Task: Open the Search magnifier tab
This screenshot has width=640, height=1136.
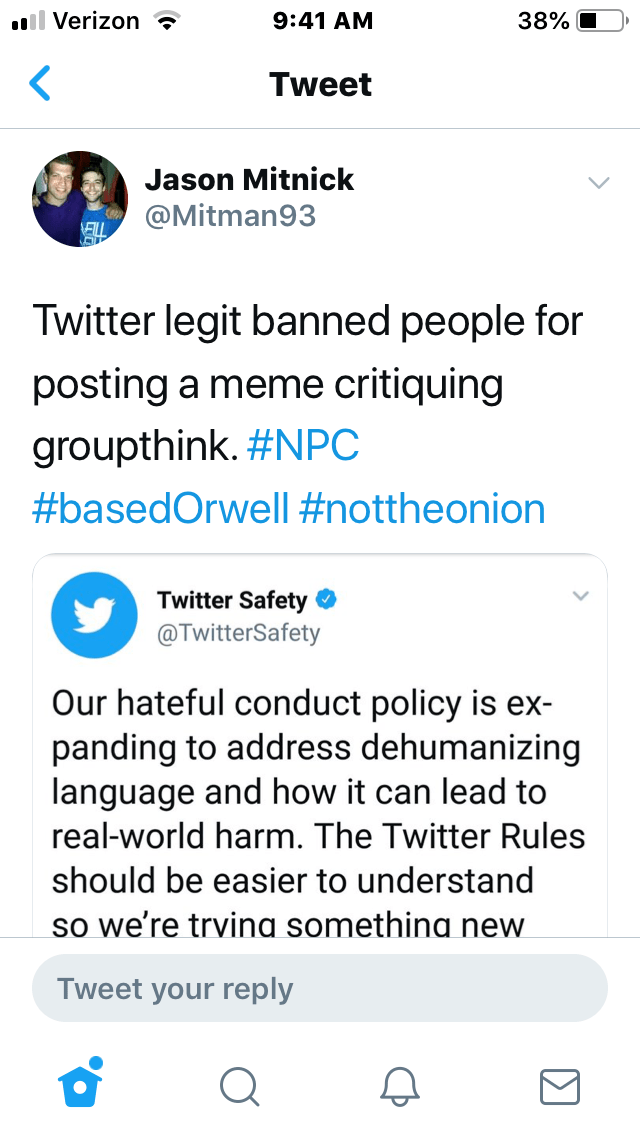Action: click(x=240, y=1085)
